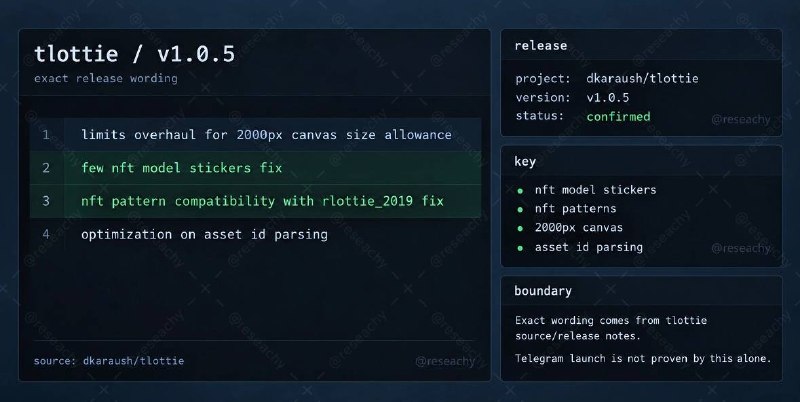Select line "nft pattern compatibility with rlottie_2019 fix"

[x=262, y=201]
